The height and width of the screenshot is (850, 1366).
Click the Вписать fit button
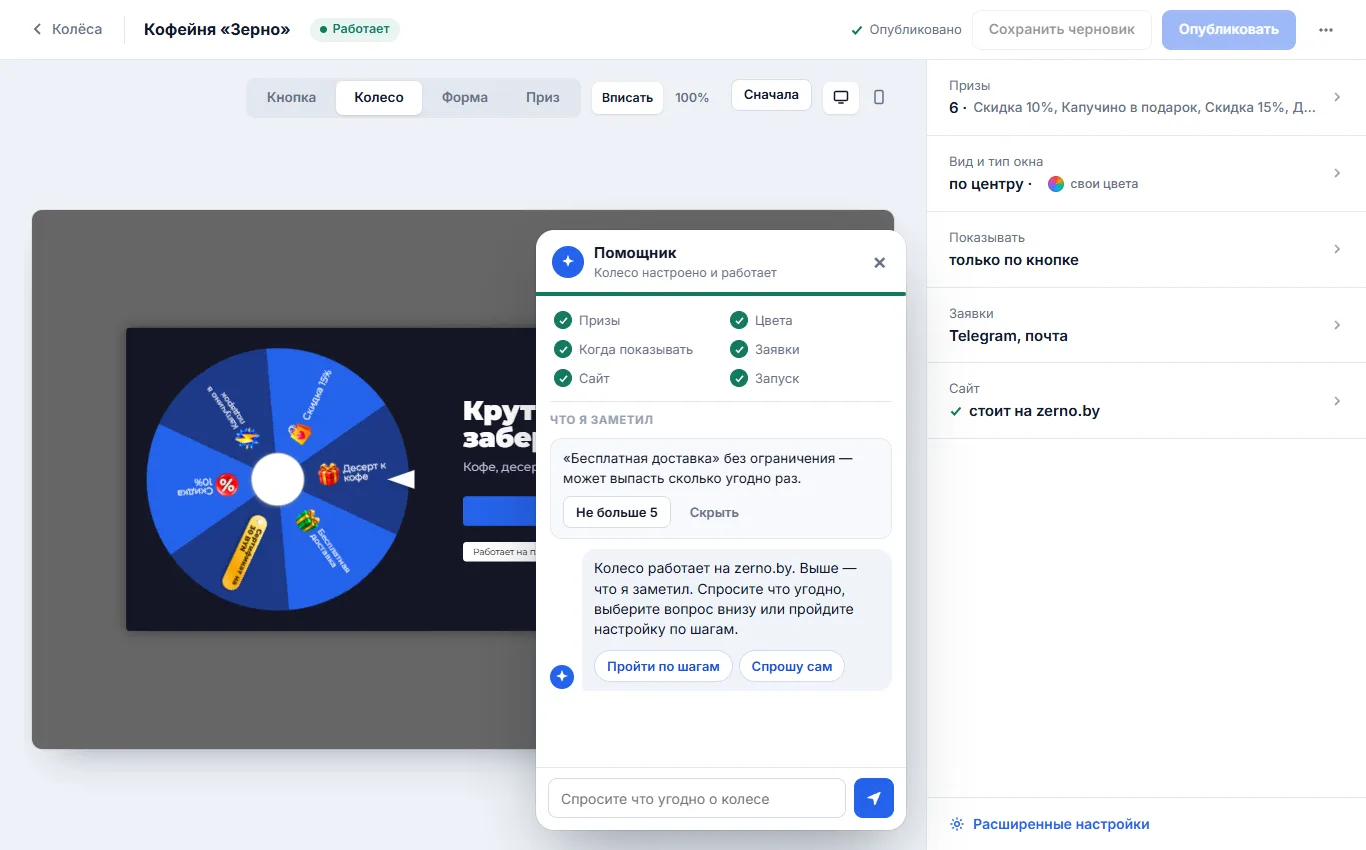tap(628, 98)
